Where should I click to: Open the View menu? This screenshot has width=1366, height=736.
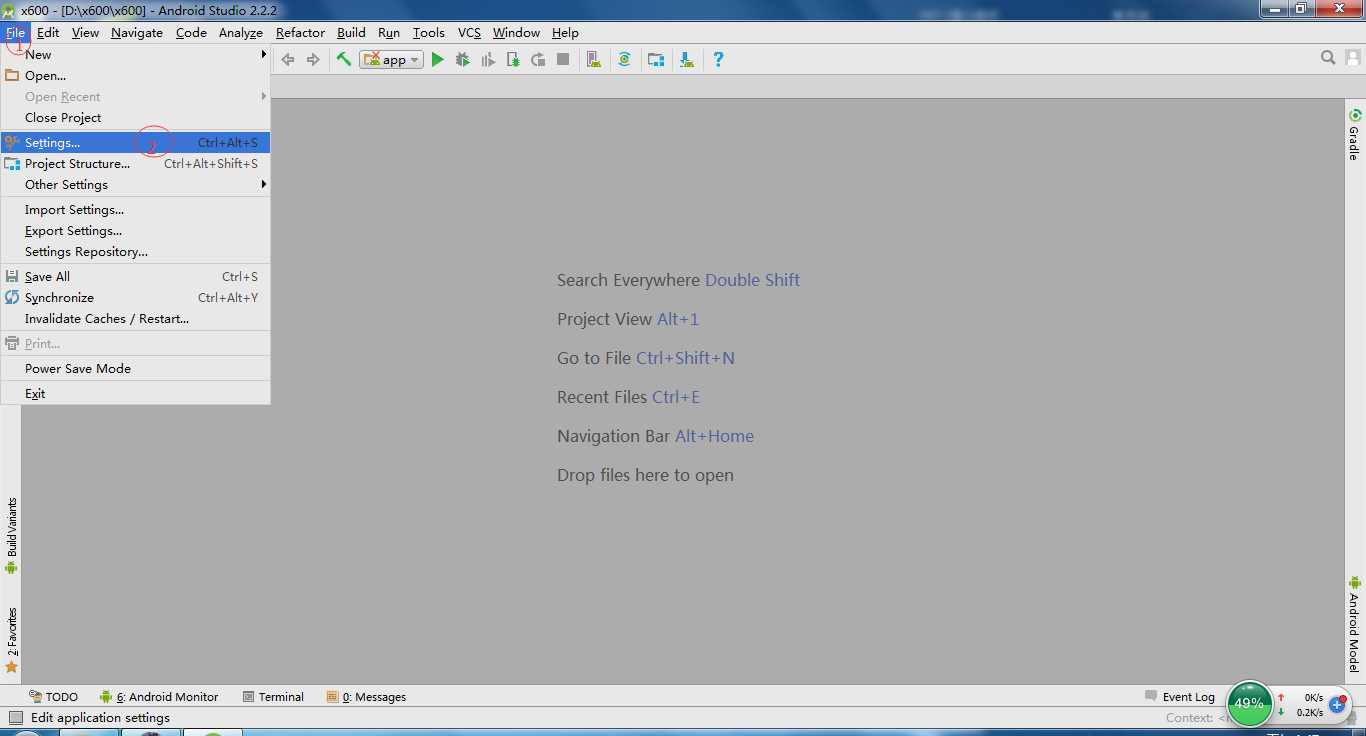pyautogui.click(x=85, y=32)
